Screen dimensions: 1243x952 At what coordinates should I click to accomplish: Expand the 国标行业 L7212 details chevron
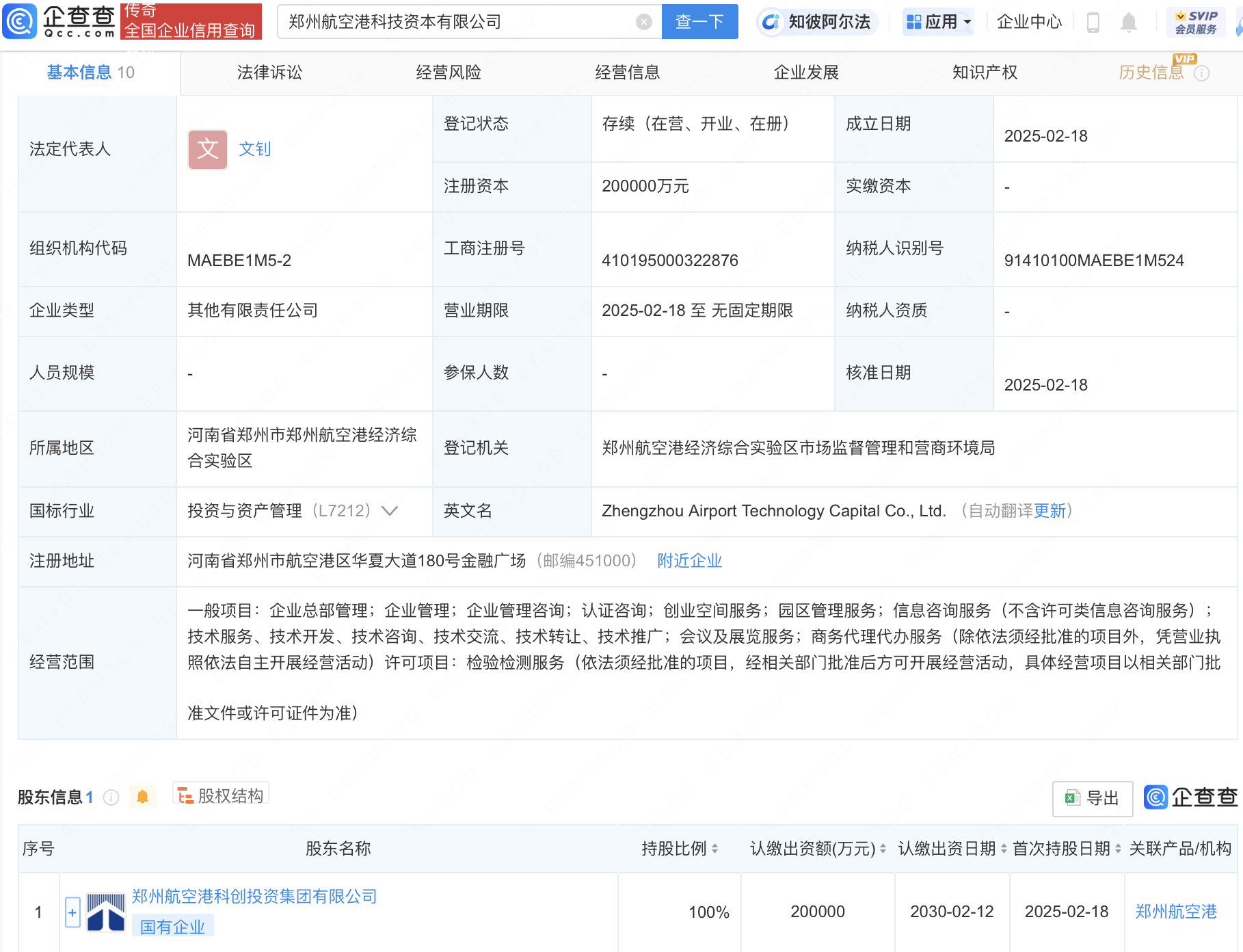[x=388, y=510]
